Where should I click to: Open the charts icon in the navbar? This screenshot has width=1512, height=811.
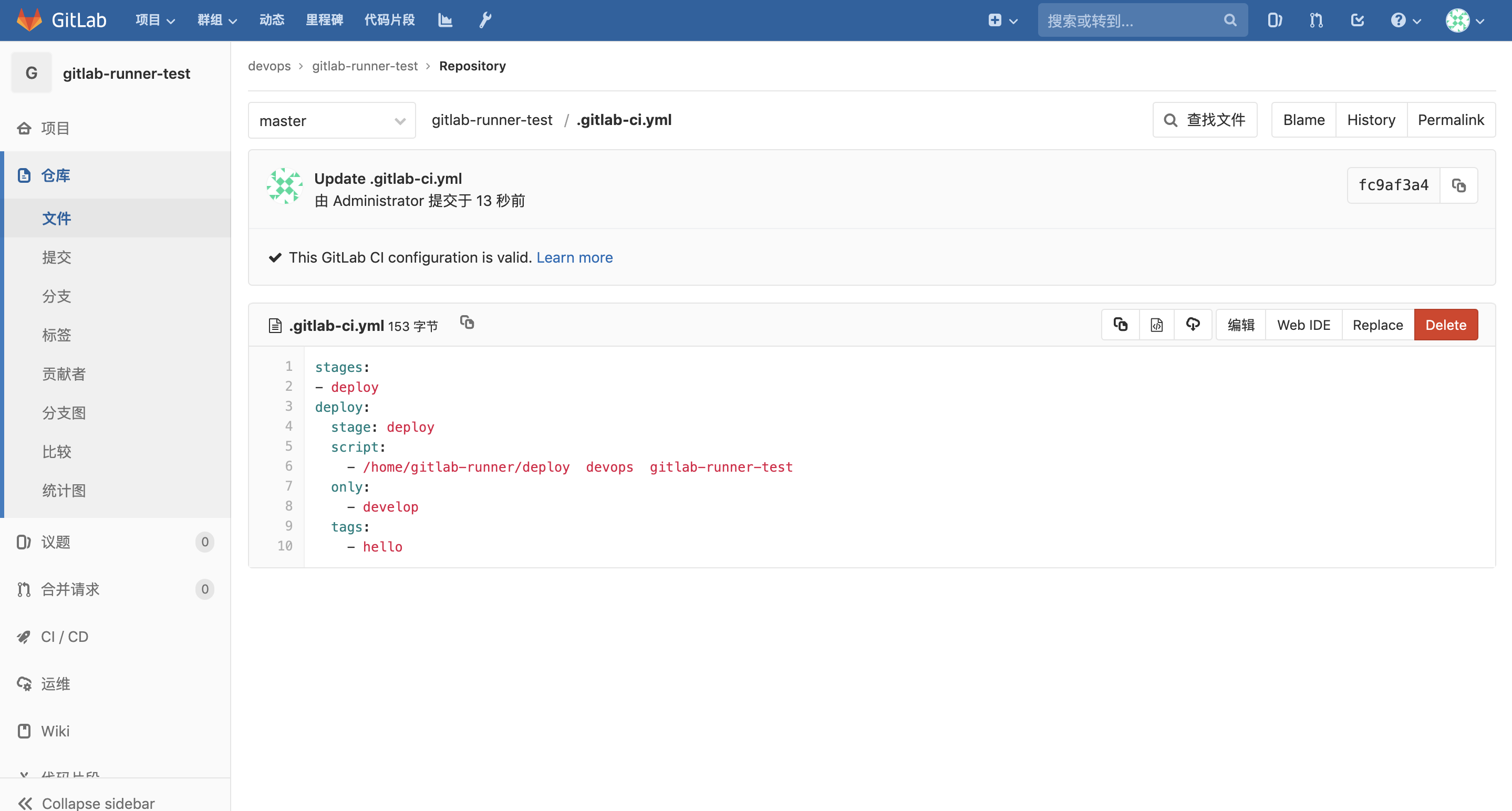(x=445, y=20)
